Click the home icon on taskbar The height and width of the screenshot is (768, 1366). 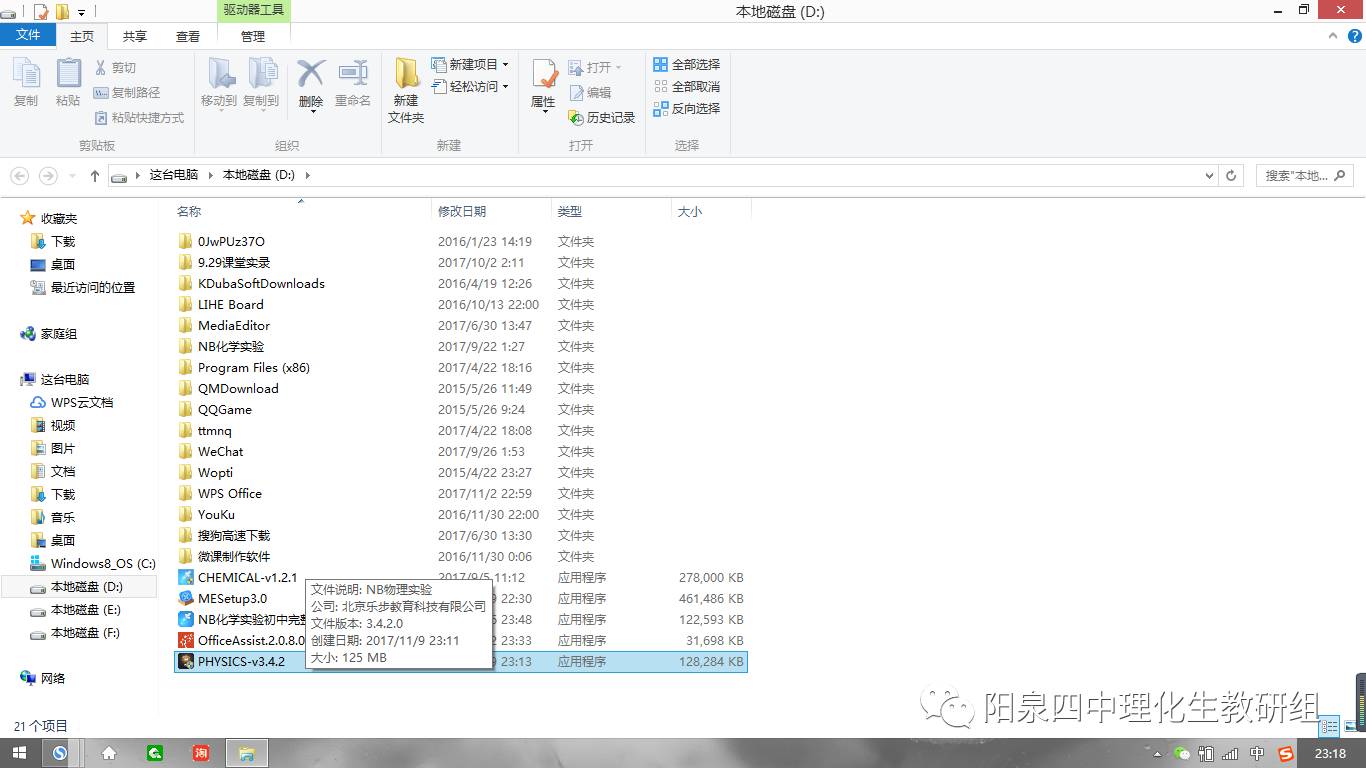109,753
